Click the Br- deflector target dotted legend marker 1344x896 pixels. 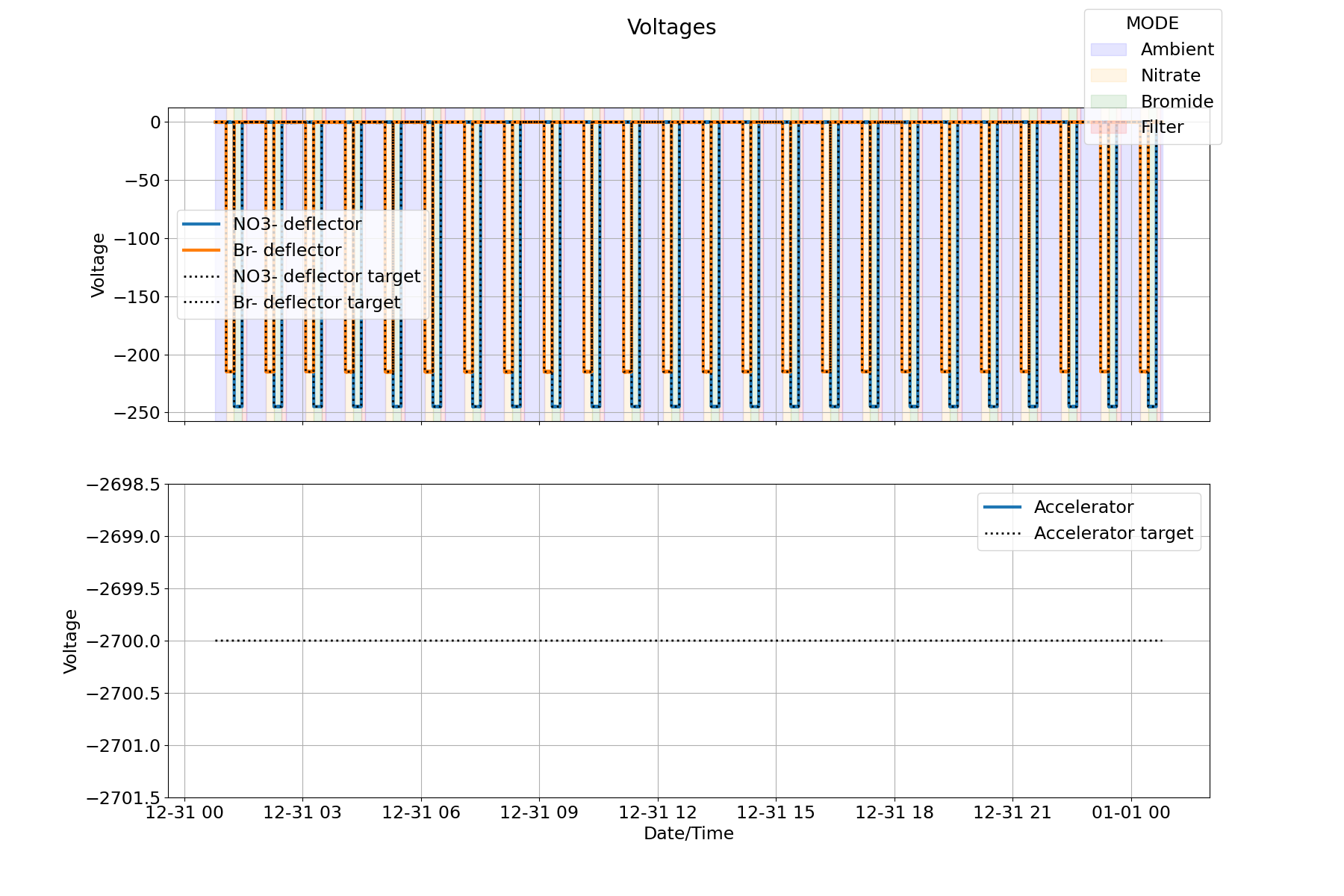[x=202, y=302]
